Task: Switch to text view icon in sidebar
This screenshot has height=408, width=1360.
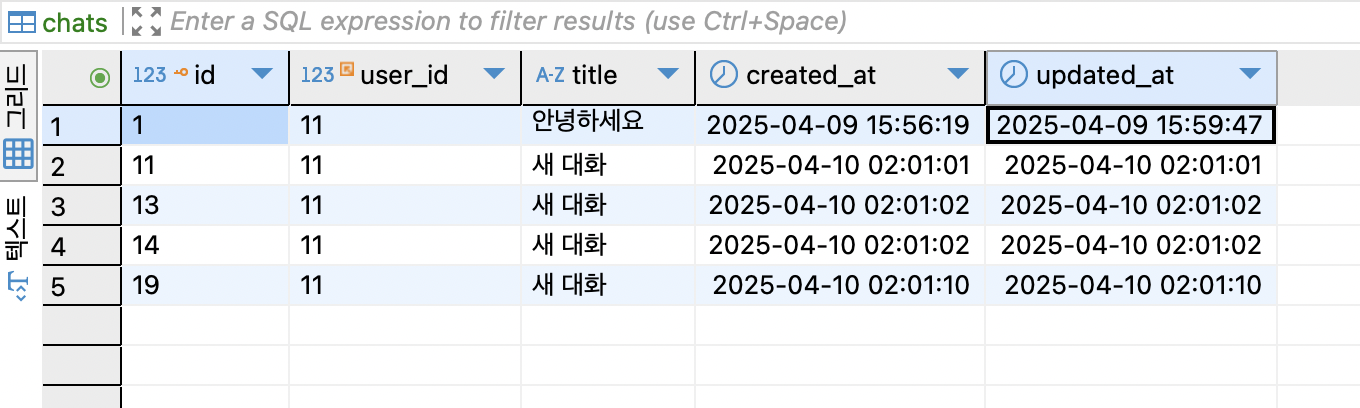Action: pos(19,287)
